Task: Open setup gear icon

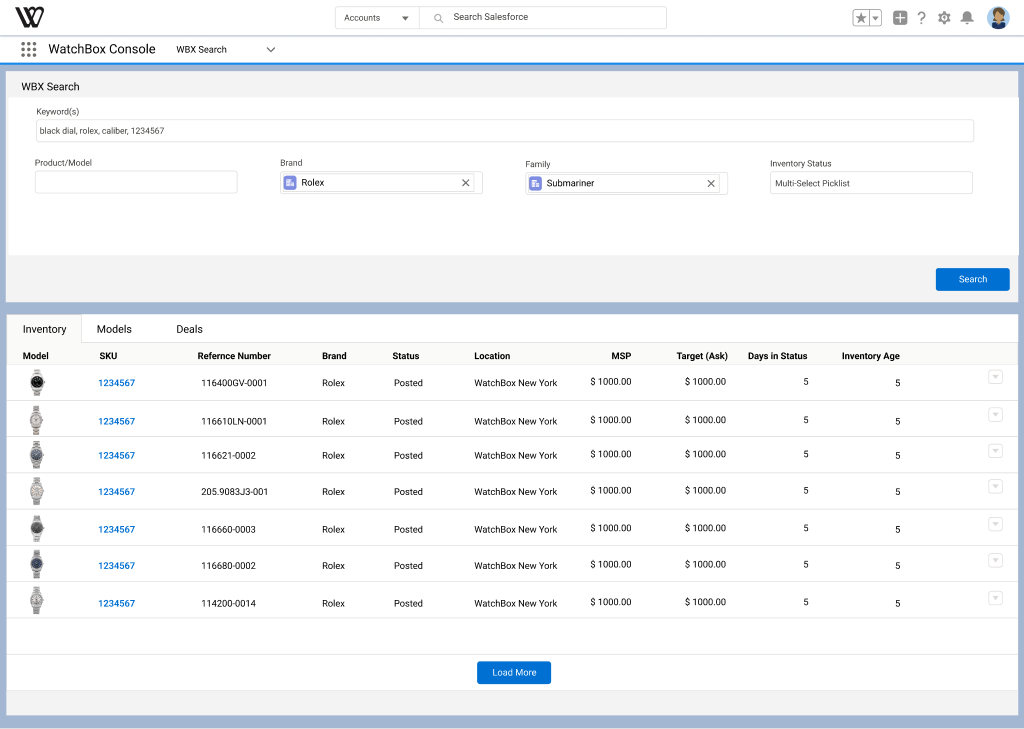Action: 944,18
